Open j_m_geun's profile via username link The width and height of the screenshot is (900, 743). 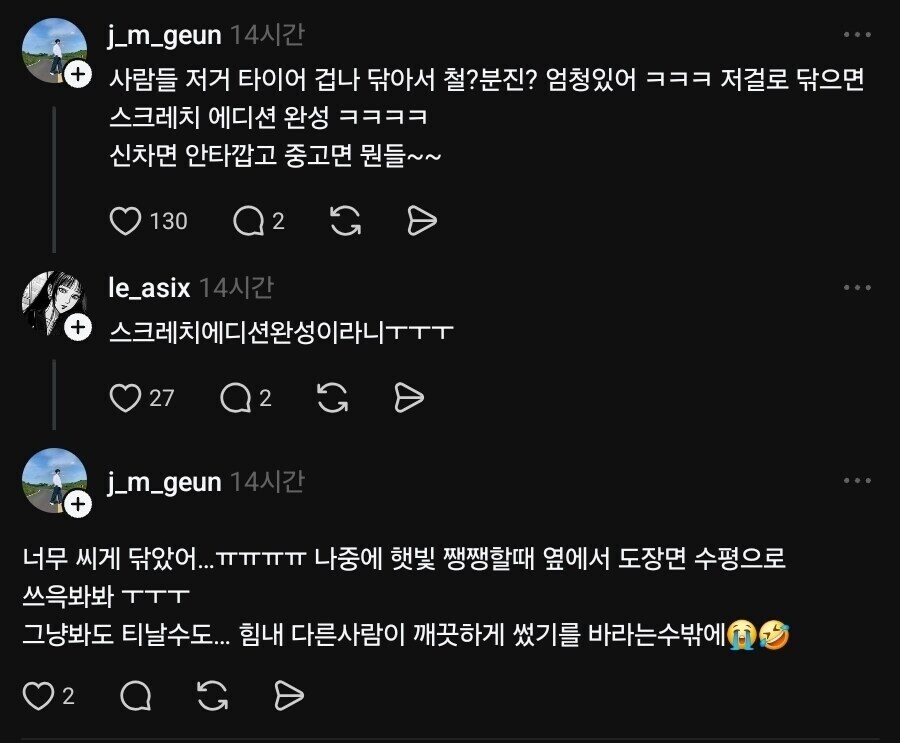(x=166, y=33)
